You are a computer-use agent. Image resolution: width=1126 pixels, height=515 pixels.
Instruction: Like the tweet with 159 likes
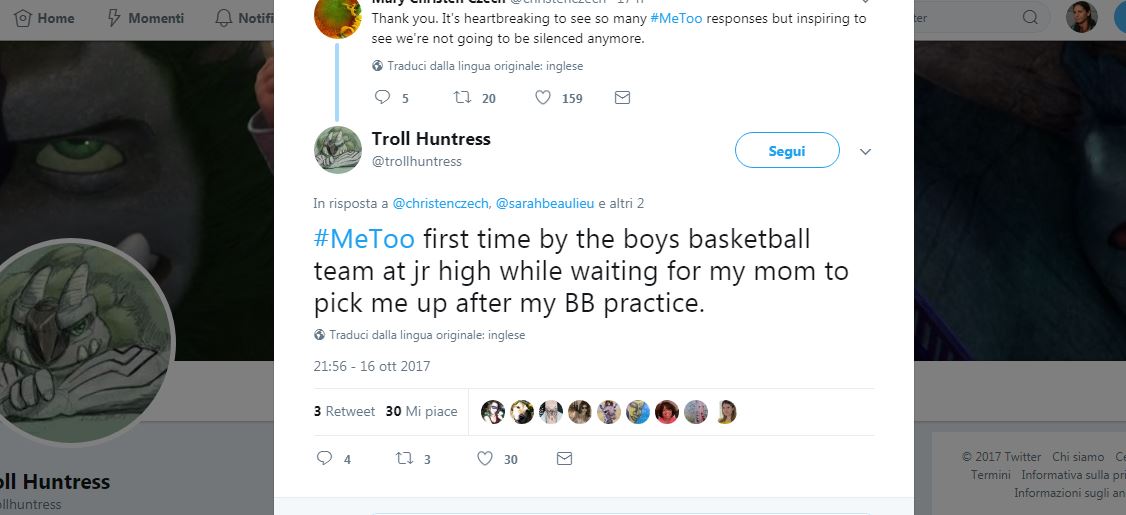(x=543, y=98)
